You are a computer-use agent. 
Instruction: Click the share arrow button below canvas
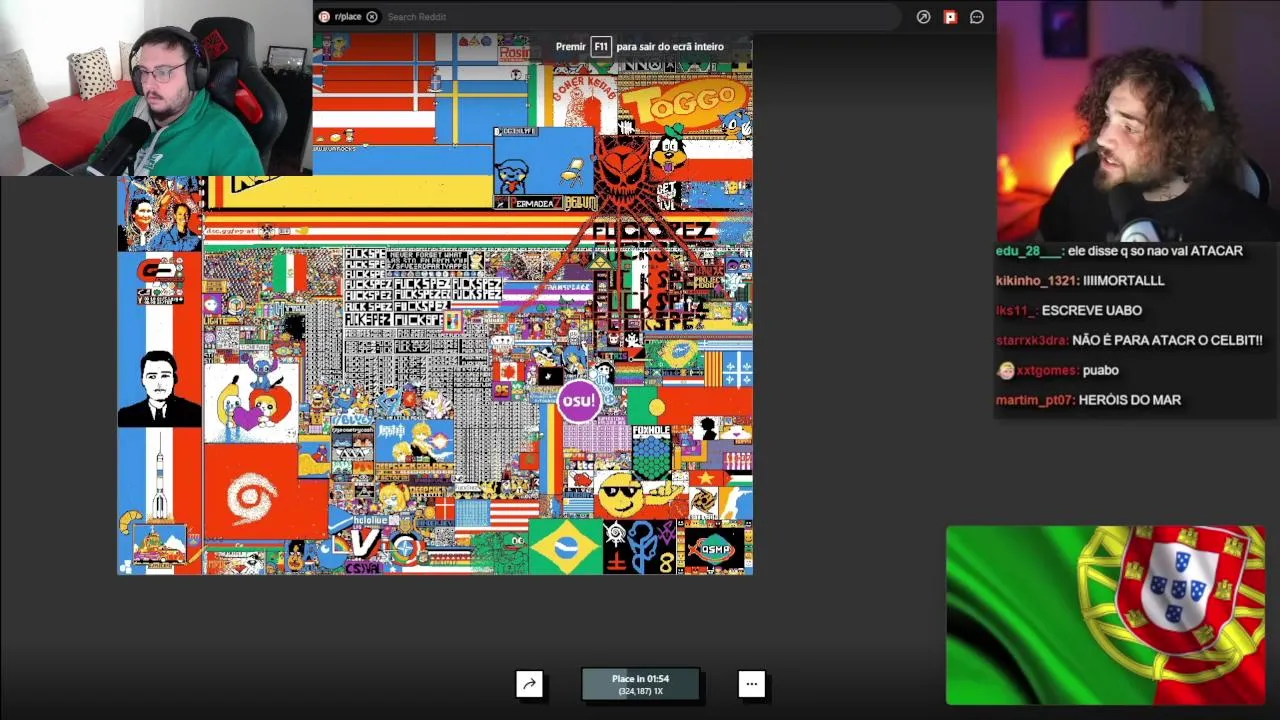coord(529,684)
